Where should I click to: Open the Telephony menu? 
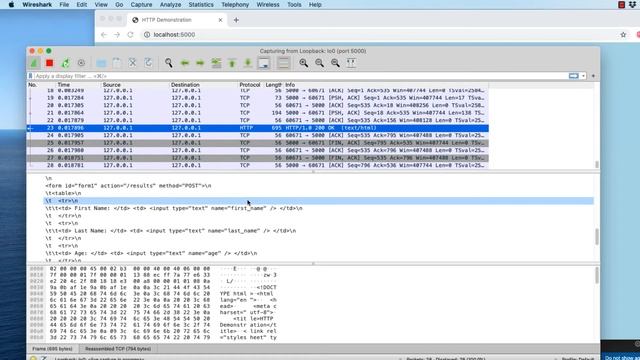(235, 4)
